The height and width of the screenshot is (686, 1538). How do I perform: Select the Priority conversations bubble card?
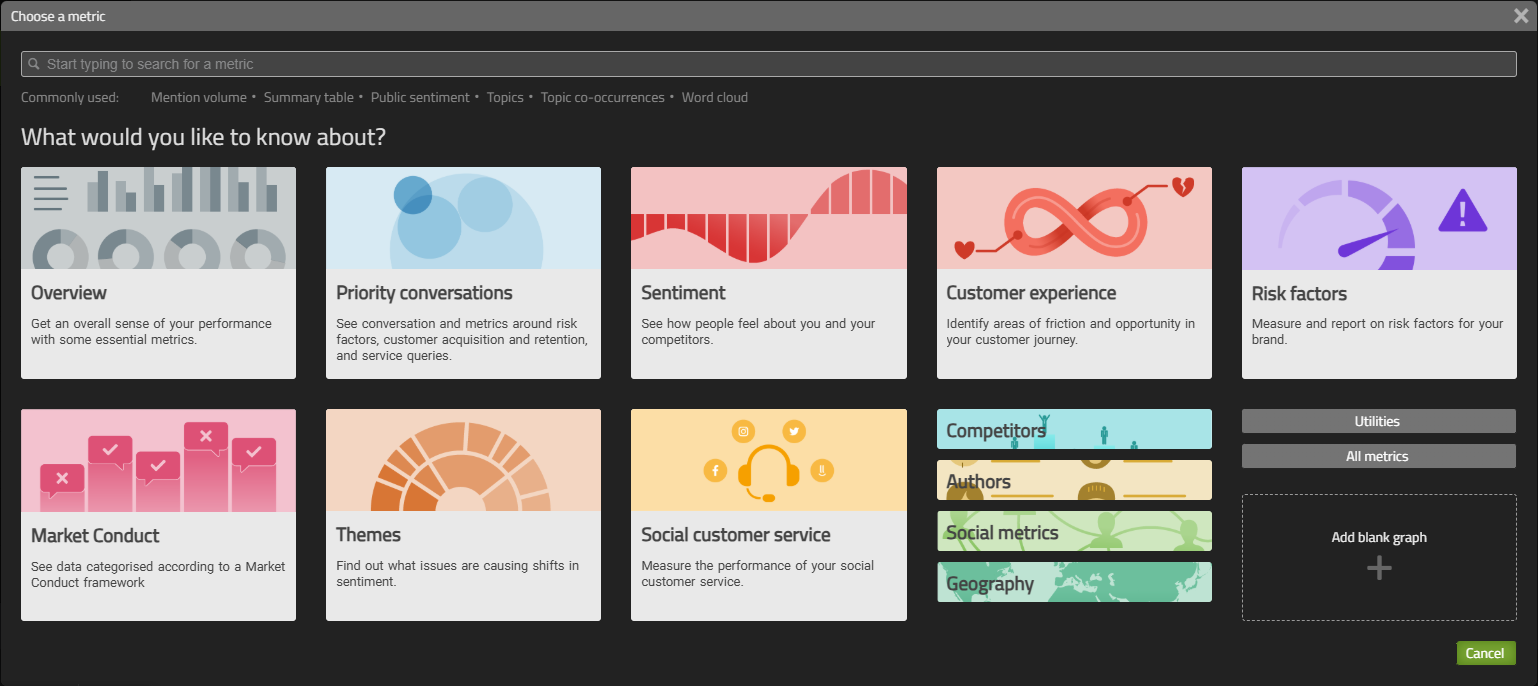coord(463,273)
